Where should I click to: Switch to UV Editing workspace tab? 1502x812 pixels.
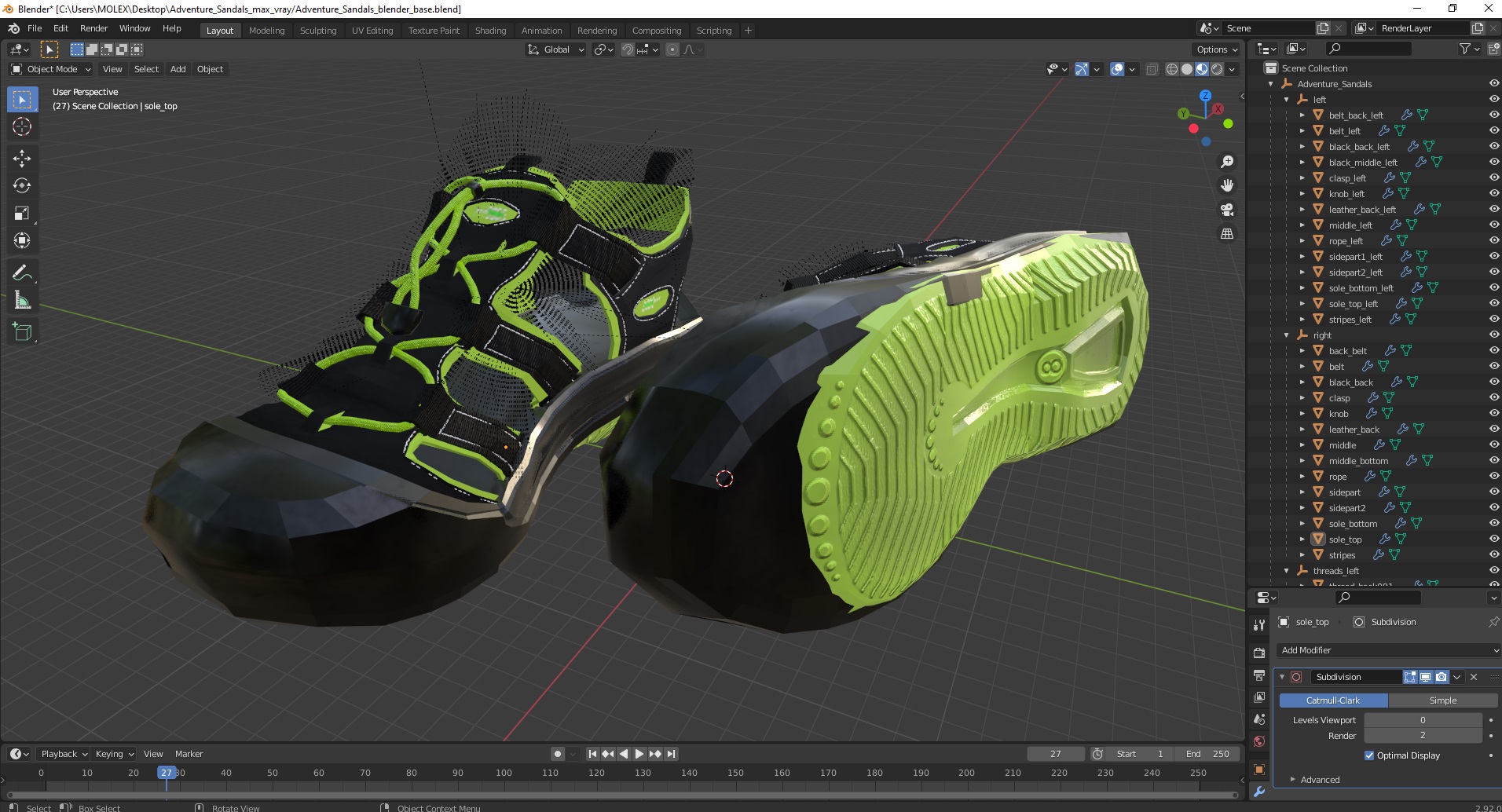[372, 31]
